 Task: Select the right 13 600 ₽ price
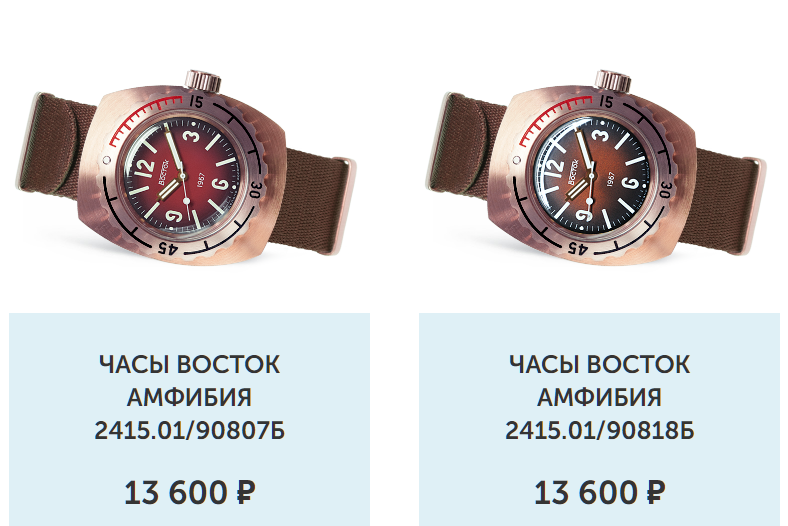600,492
